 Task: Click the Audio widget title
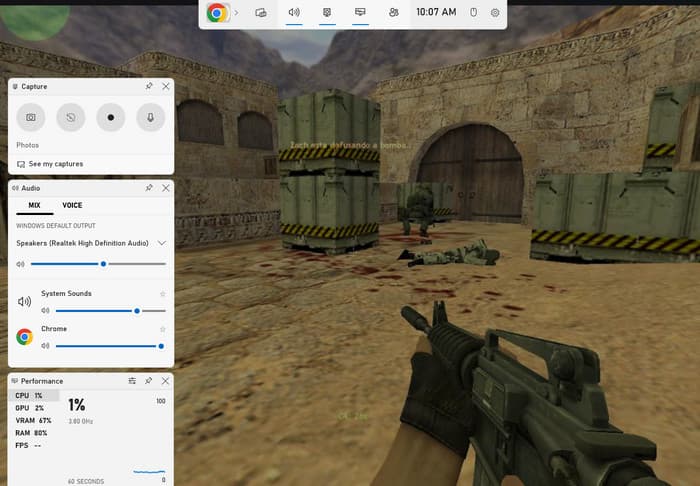[31, 188]
